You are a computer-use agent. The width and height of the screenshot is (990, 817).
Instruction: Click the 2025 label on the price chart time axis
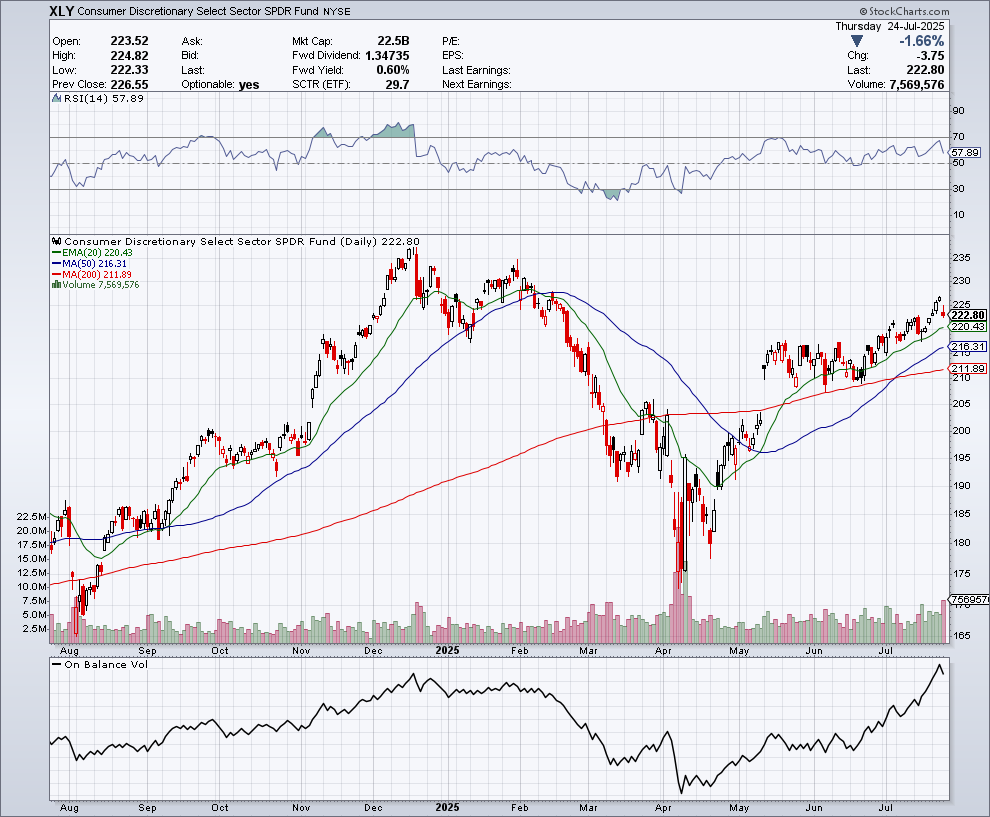(448, 650)
